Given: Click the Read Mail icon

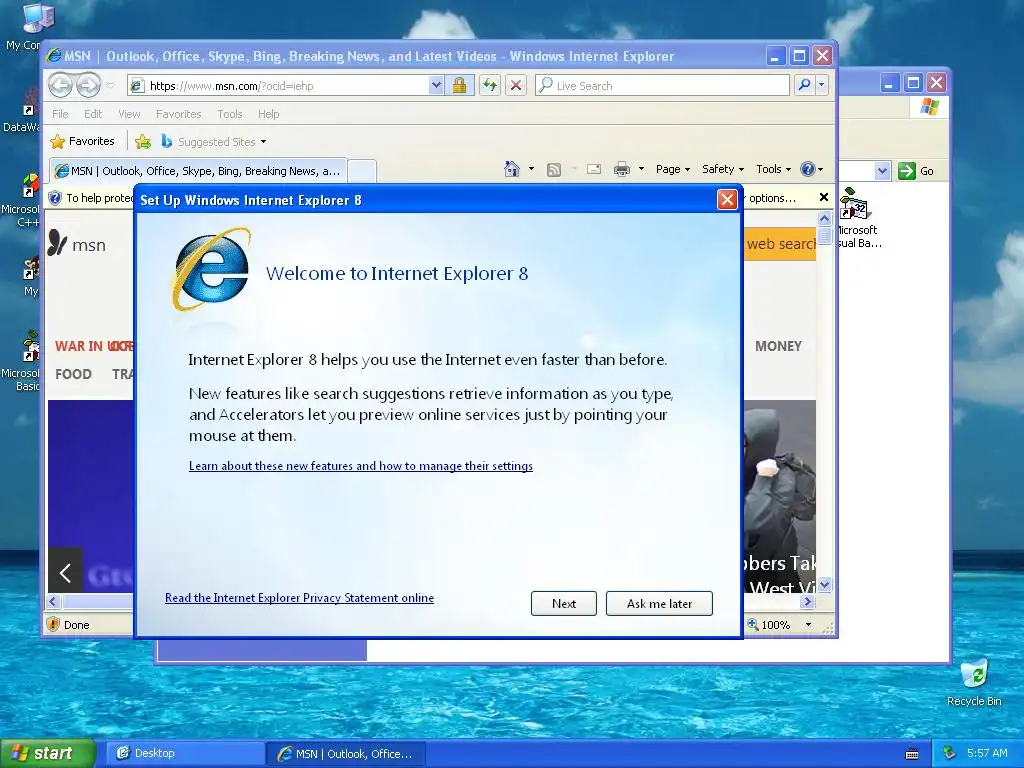Looking at the screenshot, I should pyautogui.click(x=594, y=169).
